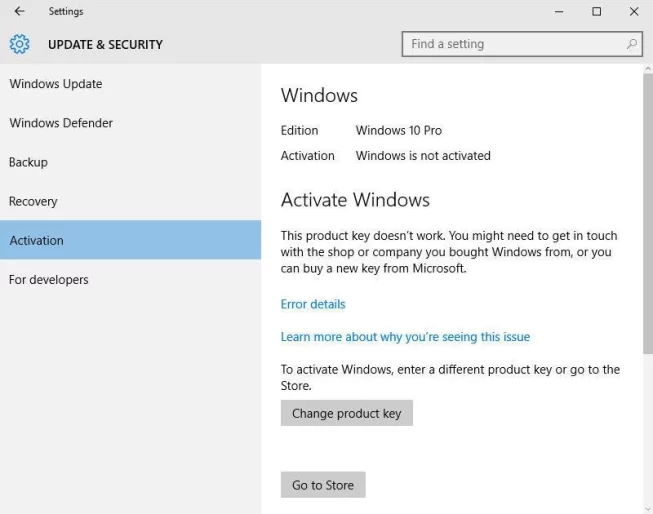This screenshot has width=653, height=514.
Task: Select the Activation sidebar item
Action: click(130, 240)
